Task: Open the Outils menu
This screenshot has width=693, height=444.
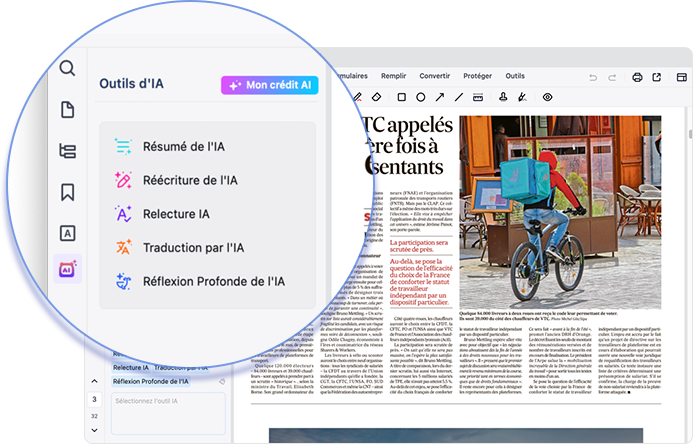Action: click(515, 76)
